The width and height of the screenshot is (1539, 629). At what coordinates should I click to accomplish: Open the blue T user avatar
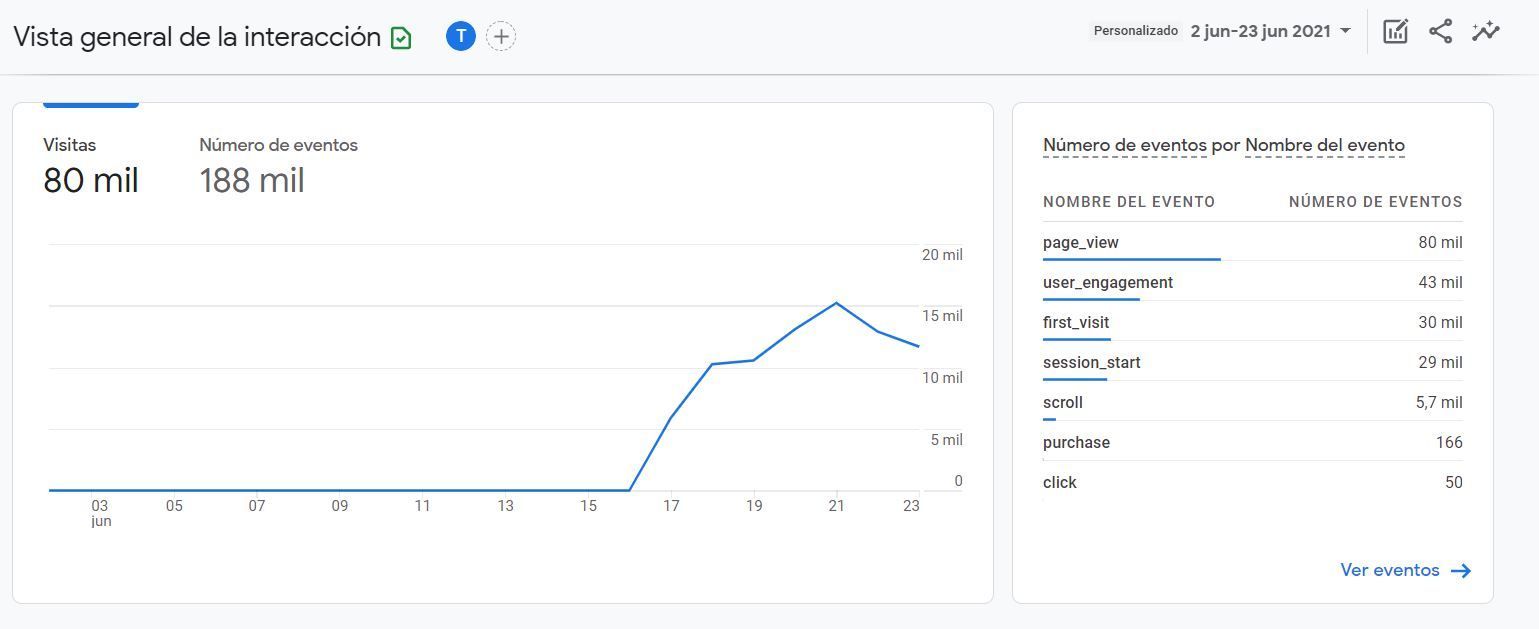click(460, 37)
